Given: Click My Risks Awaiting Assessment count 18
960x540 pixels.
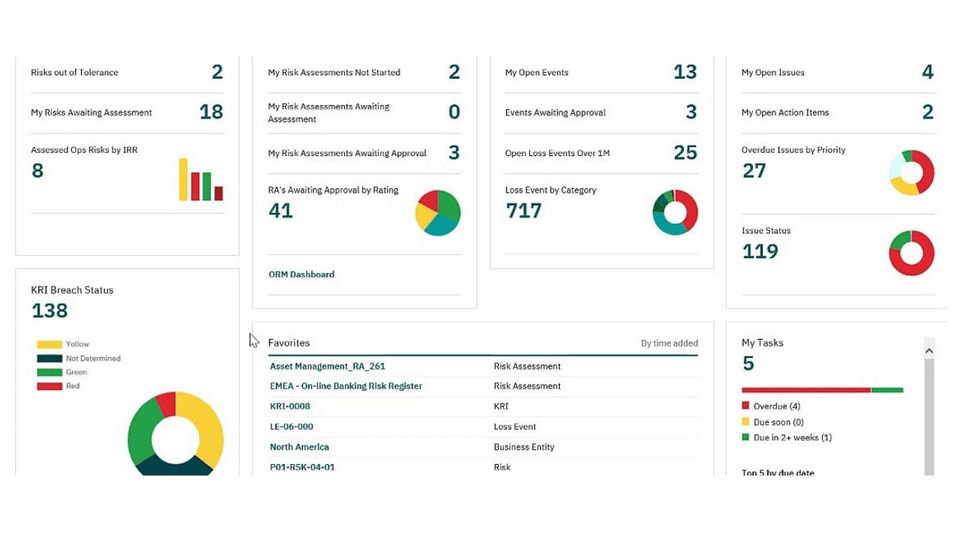Looking at the screenshot, I should coord(211,112).
